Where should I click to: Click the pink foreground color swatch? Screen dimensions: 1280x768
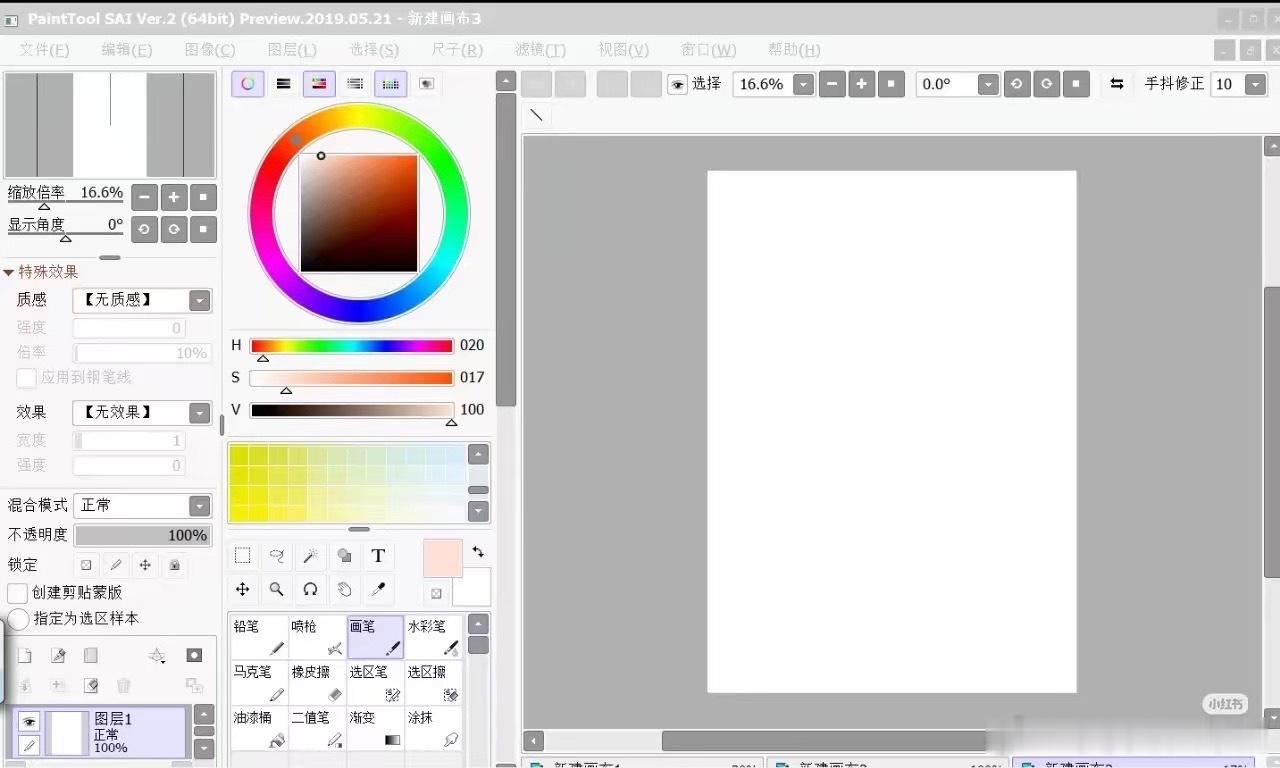[442, 558]
